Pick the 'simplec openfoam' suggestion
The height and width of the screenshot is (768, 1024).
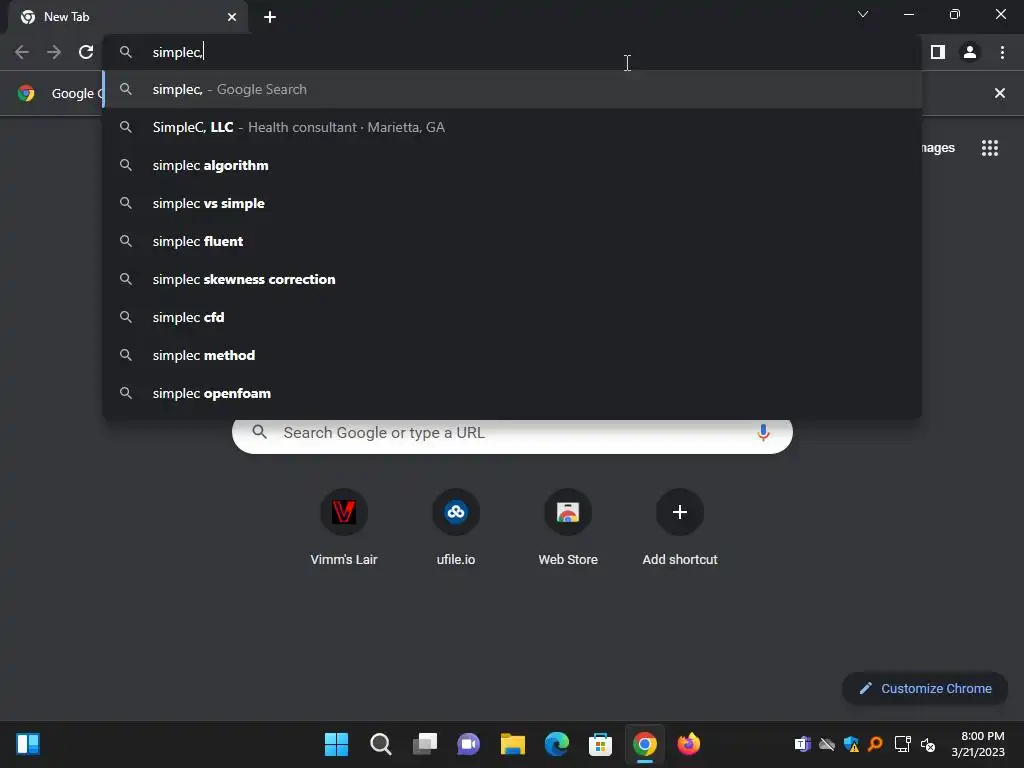coord(512,392)
